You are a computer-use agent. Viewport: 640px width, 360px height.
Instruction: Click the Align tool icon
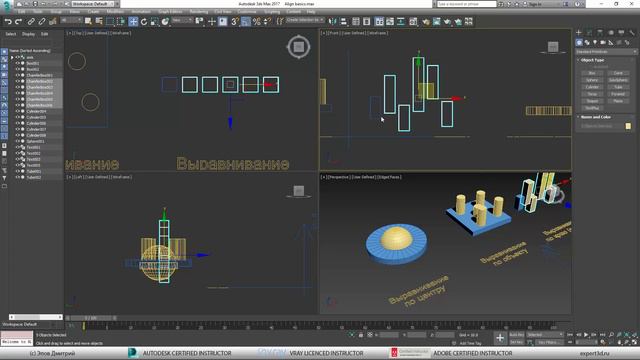344,22
